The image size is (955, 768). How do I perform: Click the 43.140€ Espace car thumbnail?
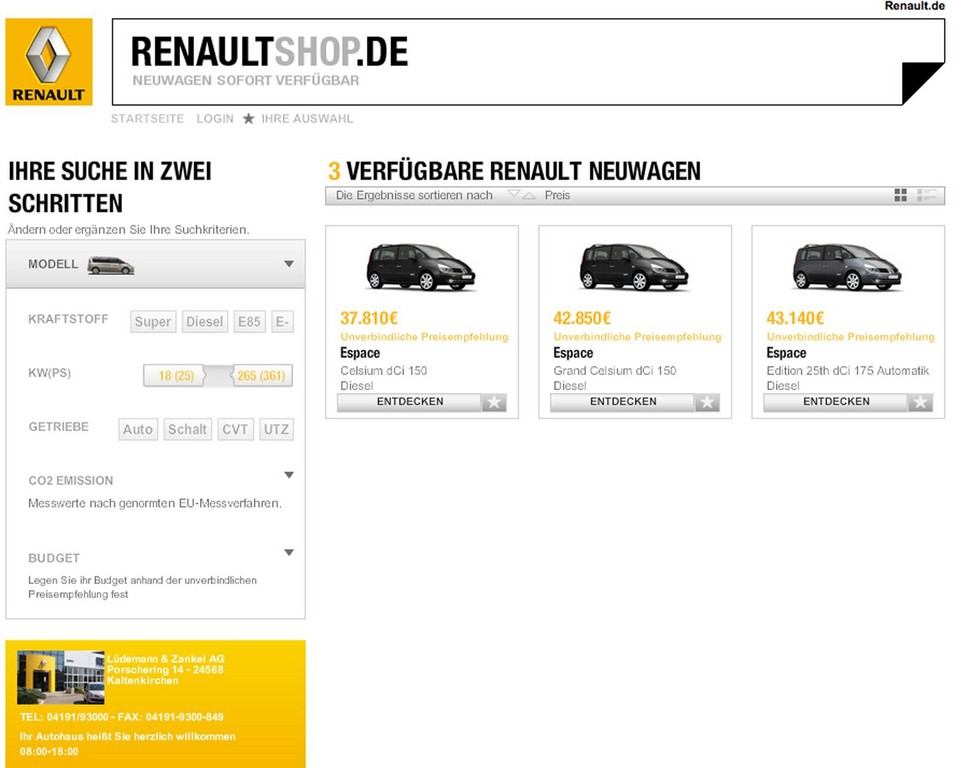point(847,267)
